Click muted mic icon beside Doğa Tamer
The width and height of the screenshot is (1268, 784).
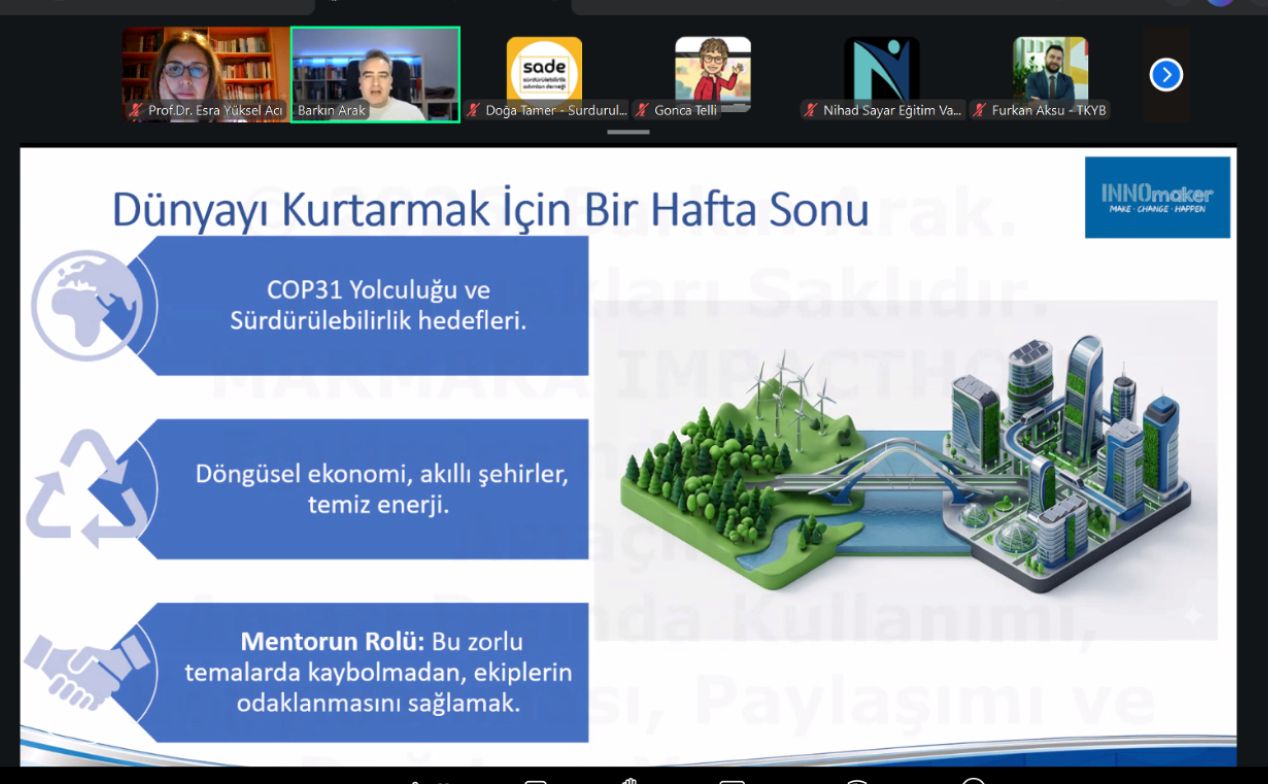pyautogui.click(x=473, y=111)
